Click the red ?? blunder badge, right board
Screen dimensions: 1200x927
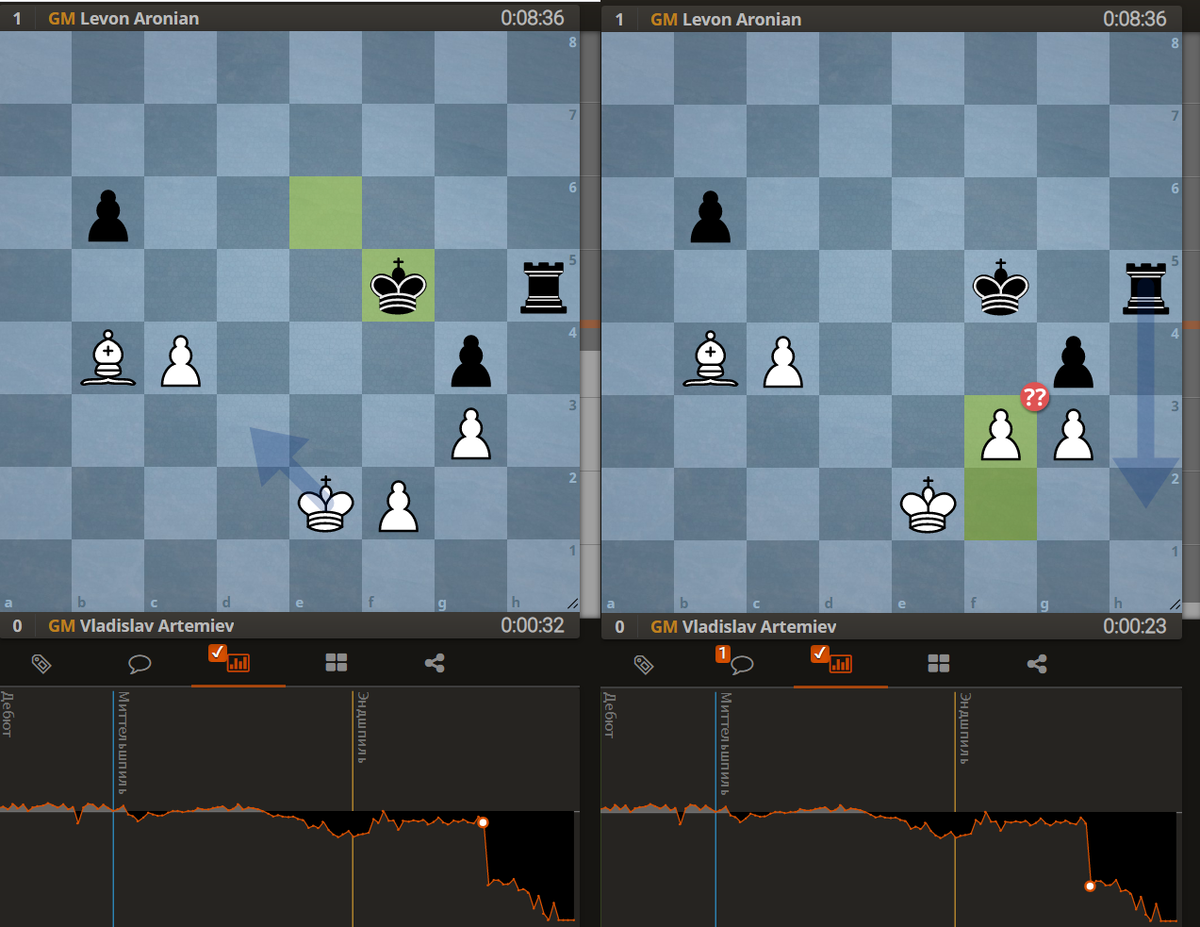(1034, 396)
